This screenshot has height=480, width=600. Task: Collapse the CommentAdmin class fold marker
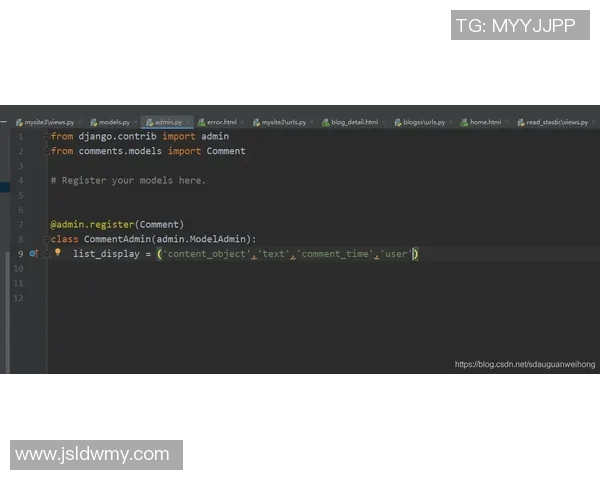[x=46, y=239]
